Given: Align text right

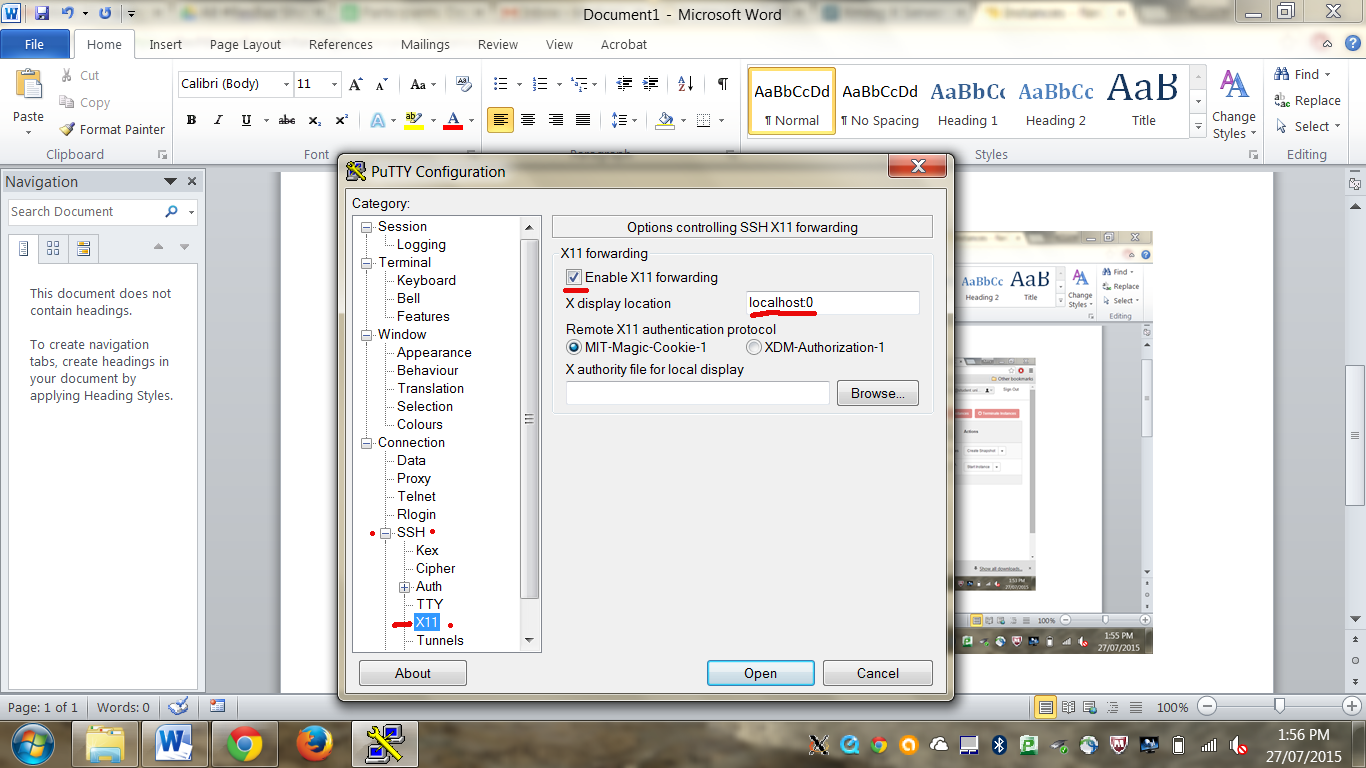Looking at the screenshot, I should (556, 120).
